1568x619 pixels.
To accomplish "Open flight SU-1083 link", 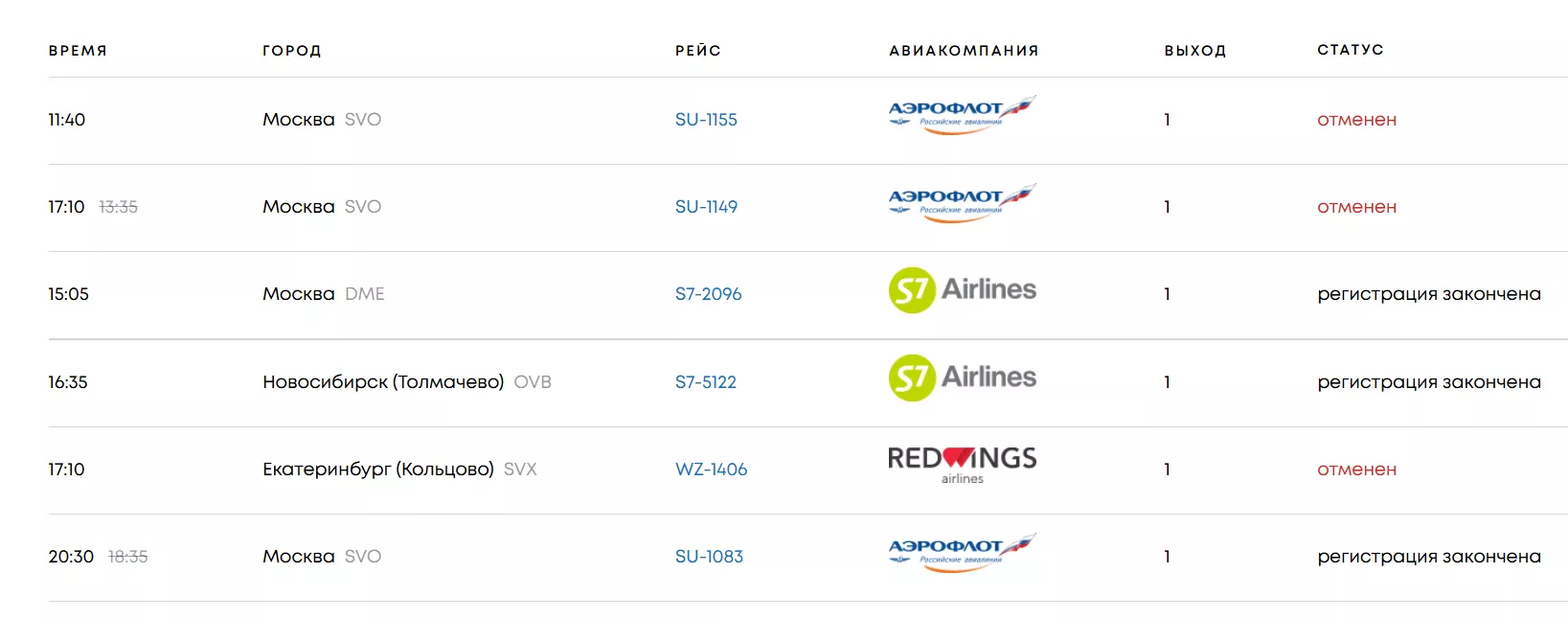I will coord(709,557).
